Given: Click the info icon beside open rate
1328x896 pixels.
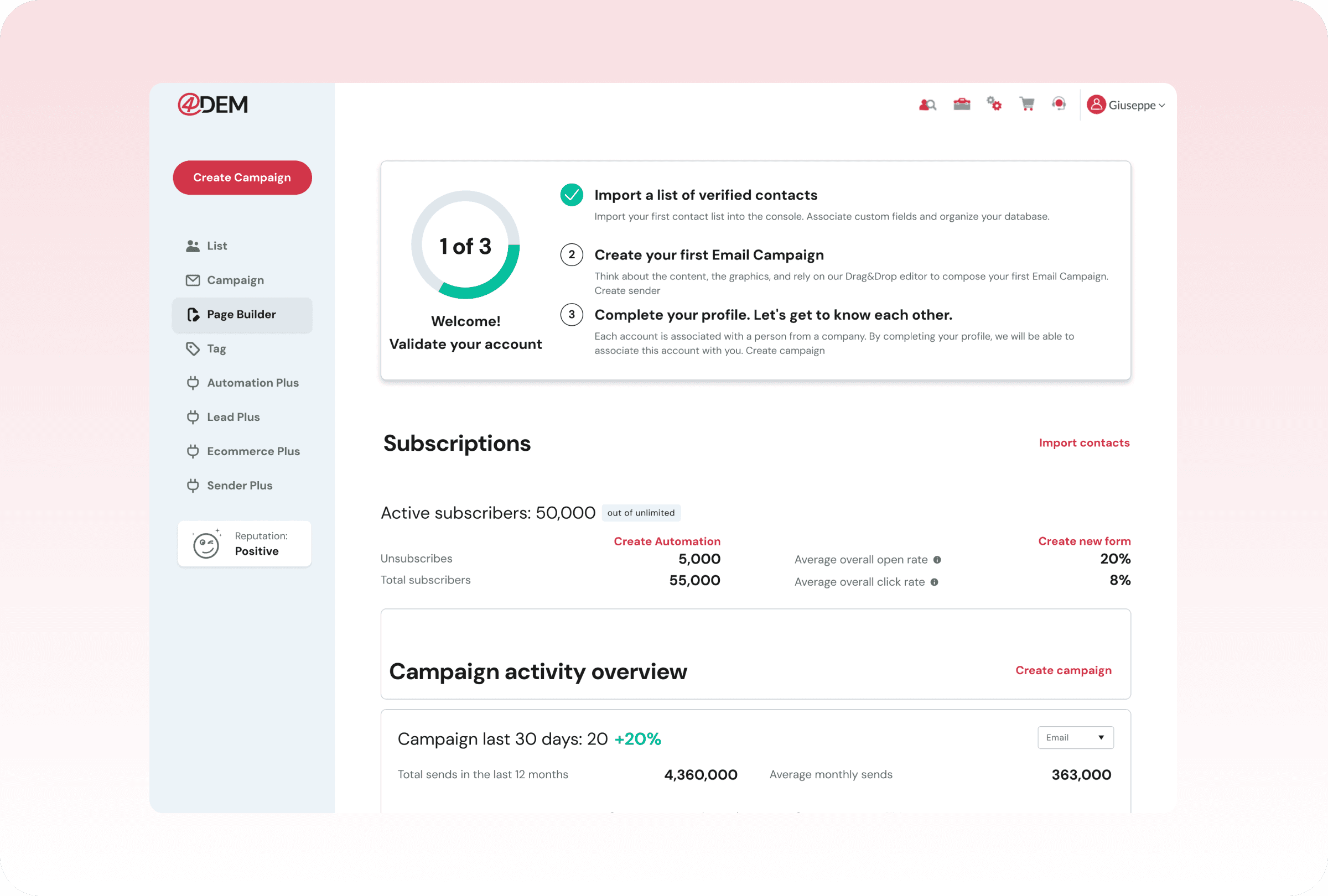Looking at the screenshot, I should pos(937,560).
